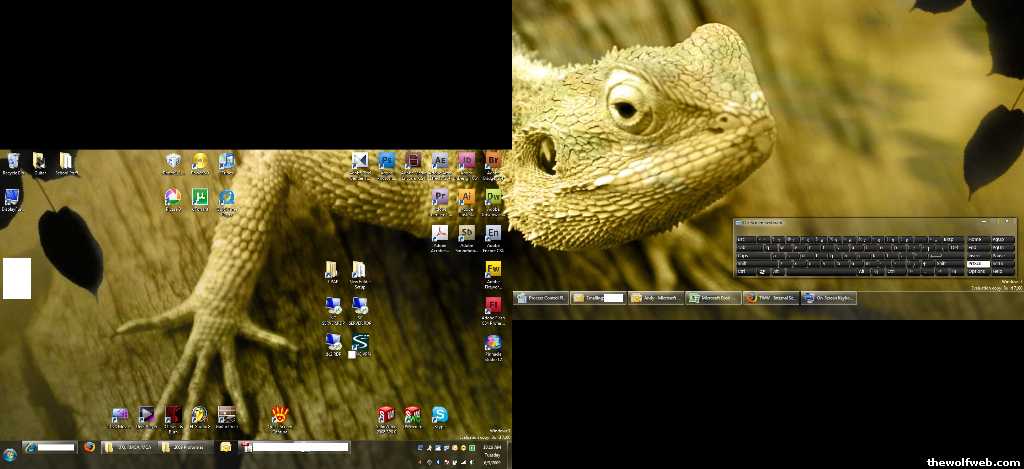This screenshot has height=469, width=1024.
Task: Open the Picasa desktop shortcut
Action: pyautogui.click(x=173, y=197)
